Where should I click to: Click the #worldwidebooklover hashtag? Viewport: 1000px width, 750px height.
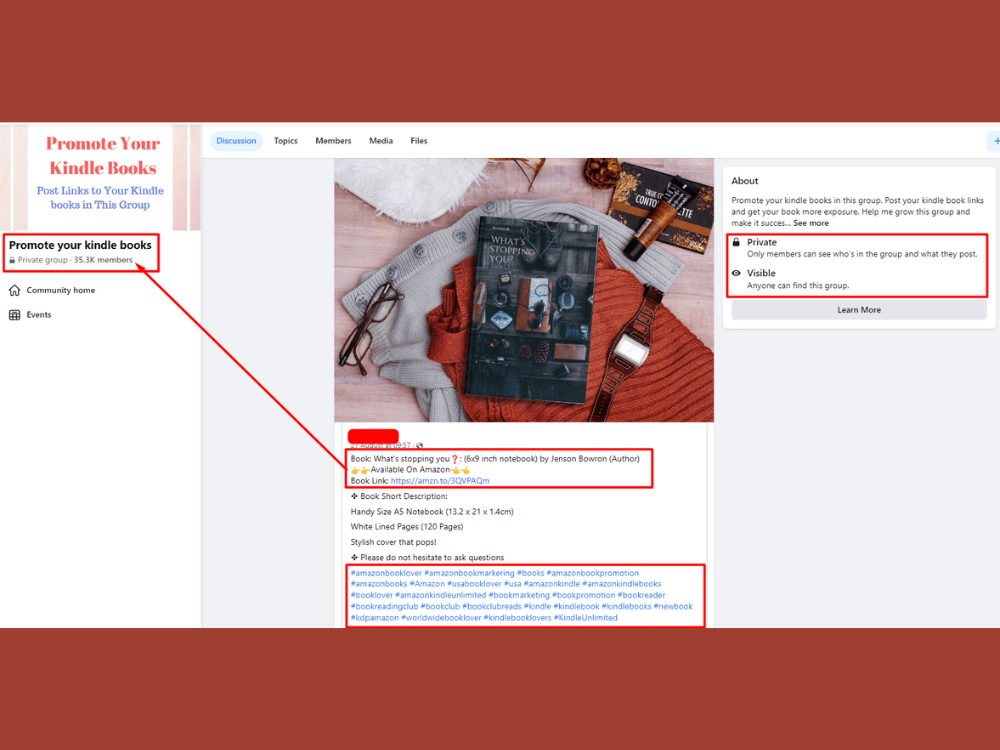coord(441,618)
